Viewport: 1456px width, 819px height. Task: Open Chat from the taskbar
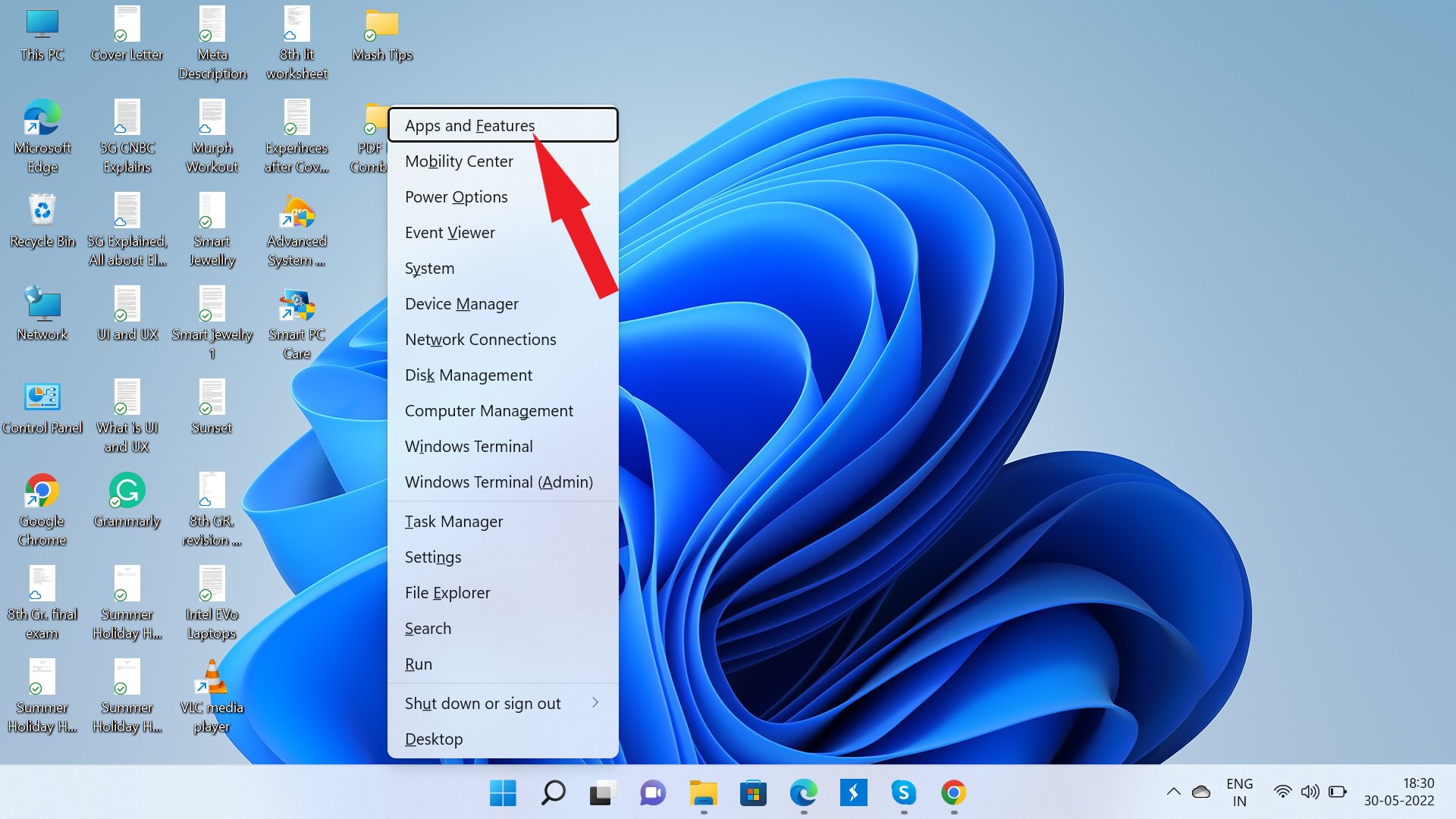651,794
